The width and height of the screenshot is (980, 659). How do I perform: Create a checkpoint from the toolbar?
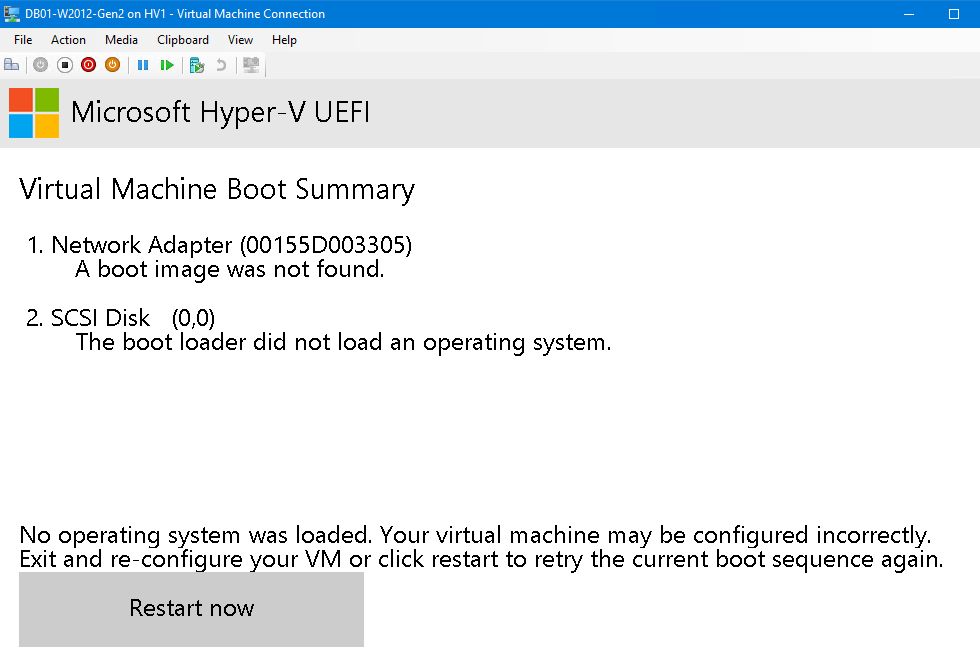197,65
